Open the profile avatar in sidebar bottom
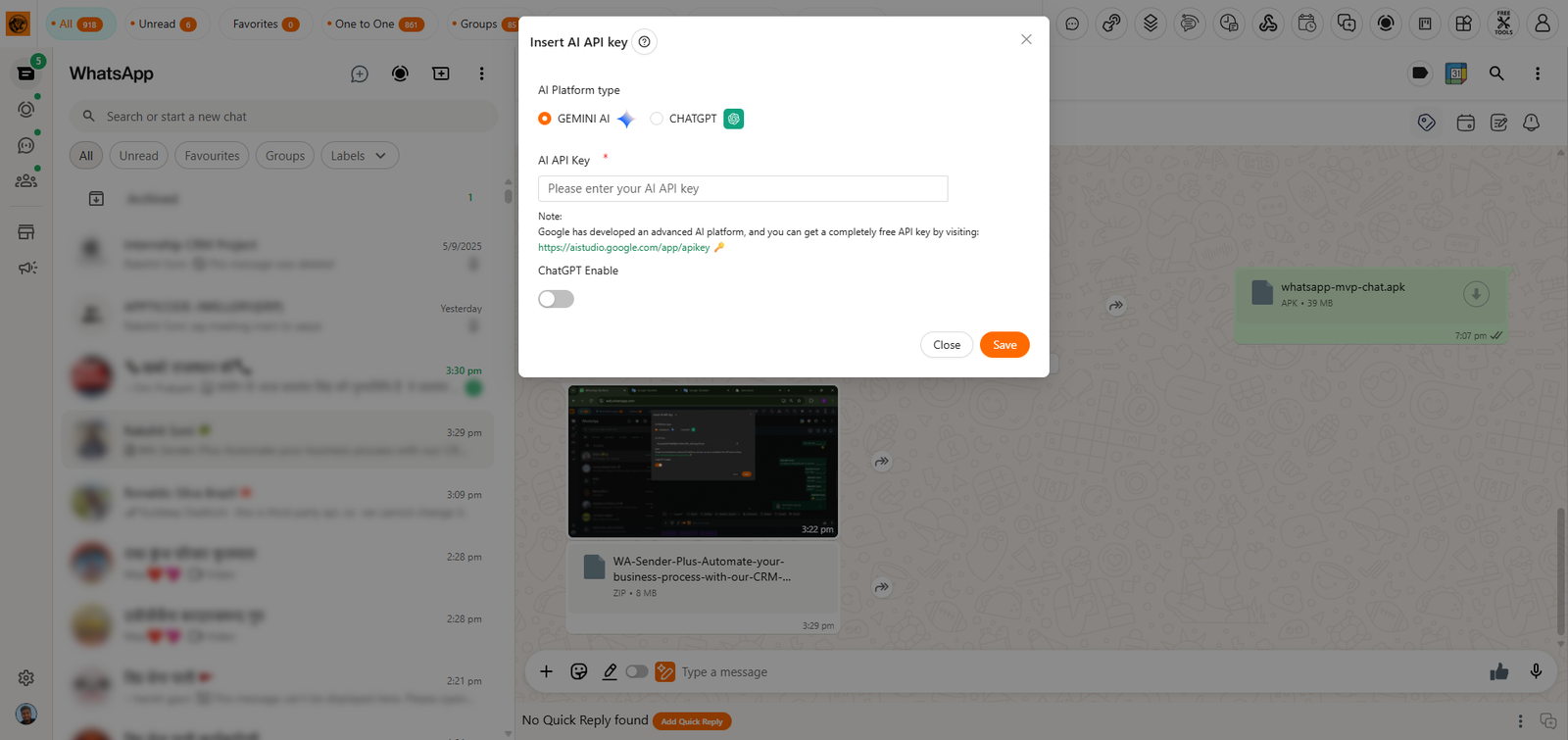The image size is (1568, 740). [26, 714]
